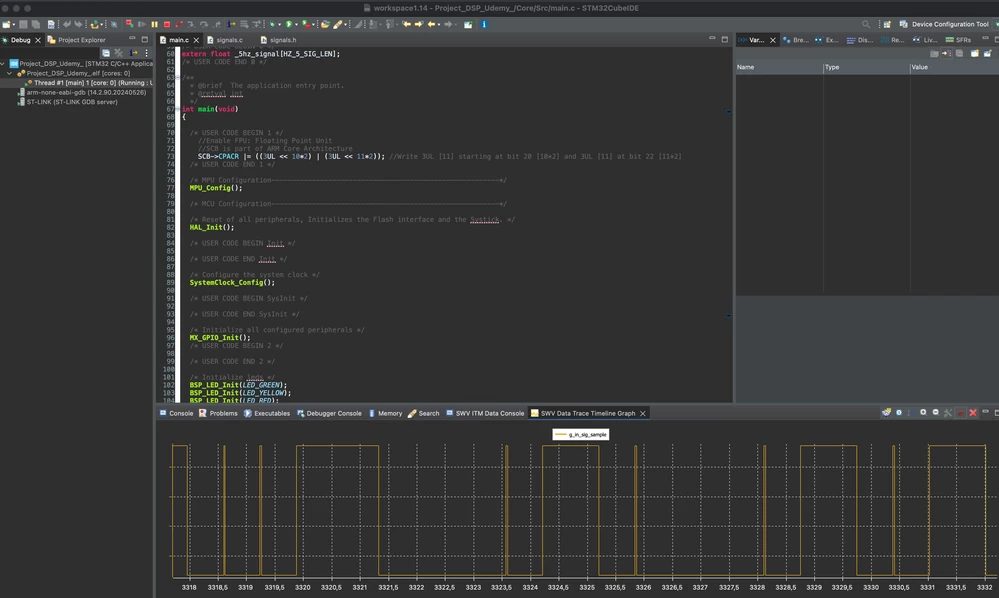Click the Suspend (pause) debug button
This screenshot has height=598, width=999.
tap(154, 24)
